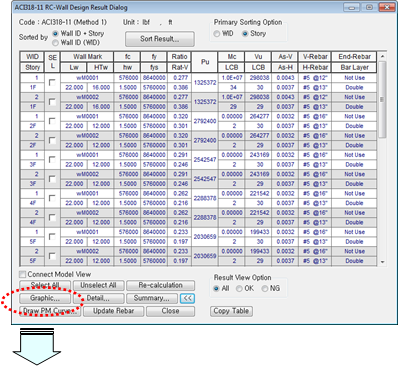Click the End-Rebar column header

pyautogui.click(x=354, y=57)
